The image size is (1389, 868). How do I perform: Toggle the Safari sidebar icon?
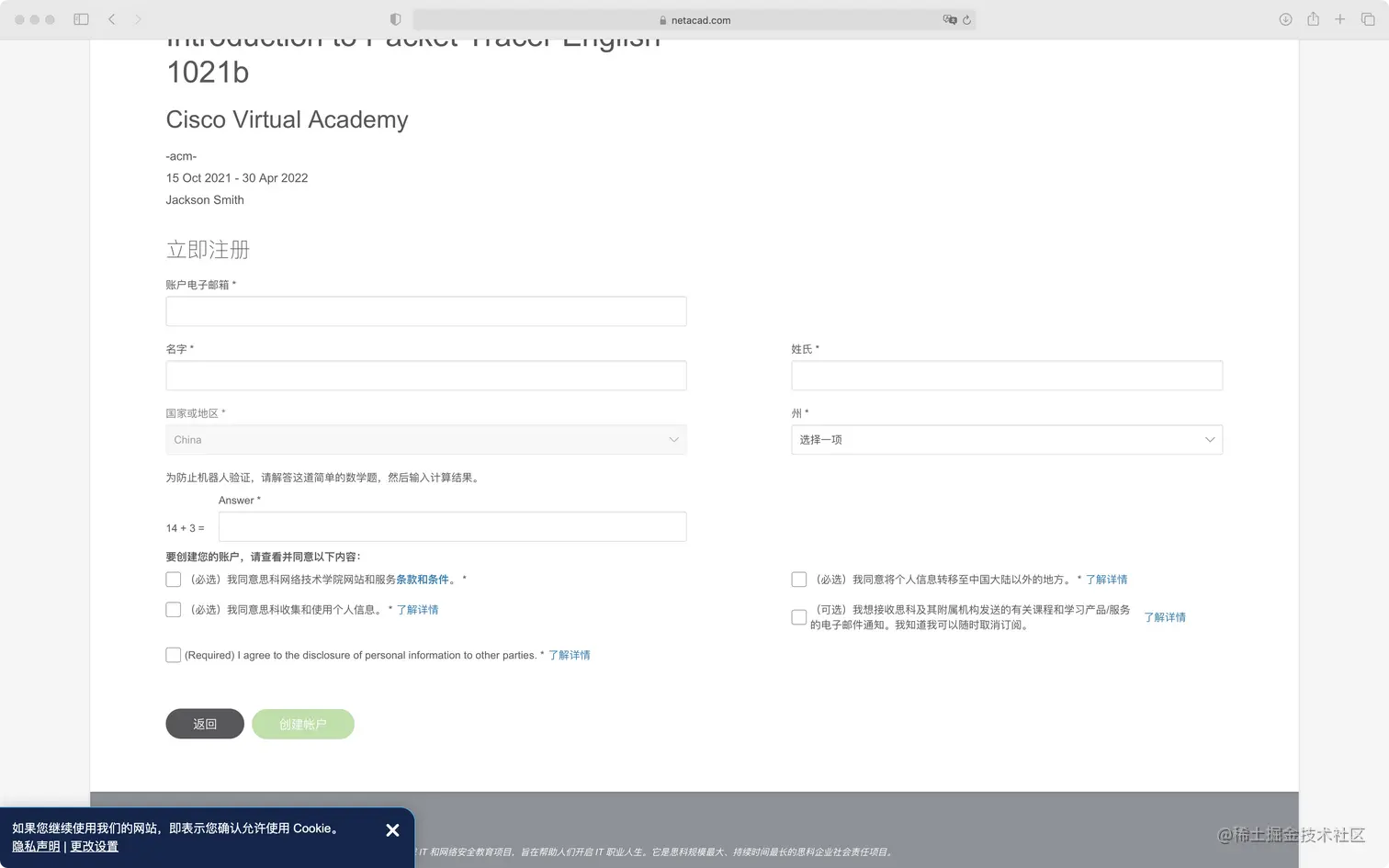pos(81,19)
